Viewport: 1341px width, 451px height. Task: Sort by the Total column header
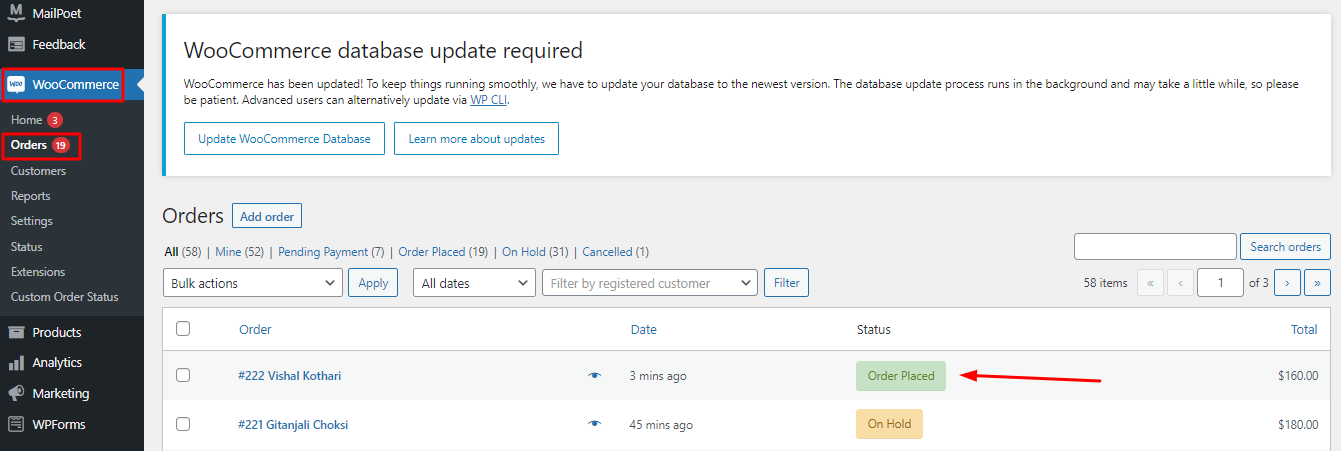coord(1304,329)
